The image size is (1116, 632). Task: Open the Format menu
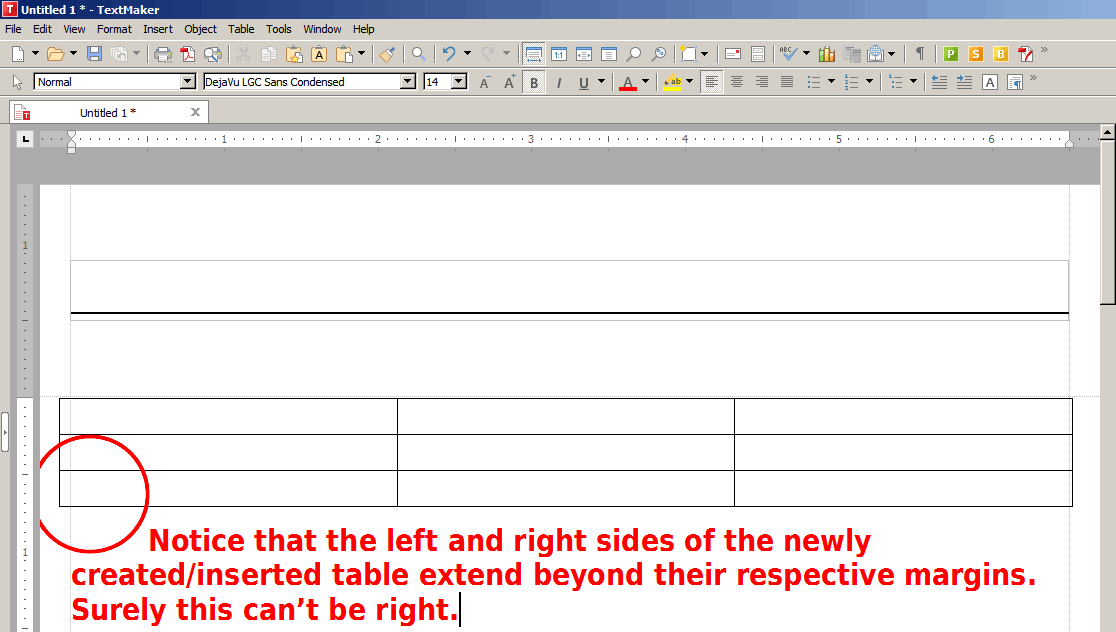point(114,29)
